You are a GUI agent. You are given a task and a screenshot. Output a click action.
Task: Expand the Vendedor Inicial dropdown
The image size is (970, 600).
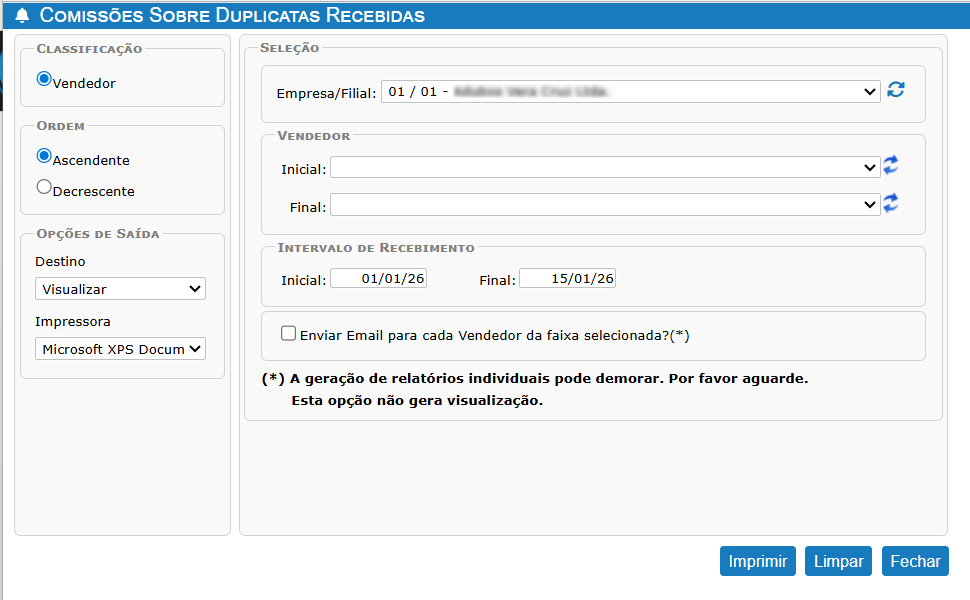pos(604,168)
